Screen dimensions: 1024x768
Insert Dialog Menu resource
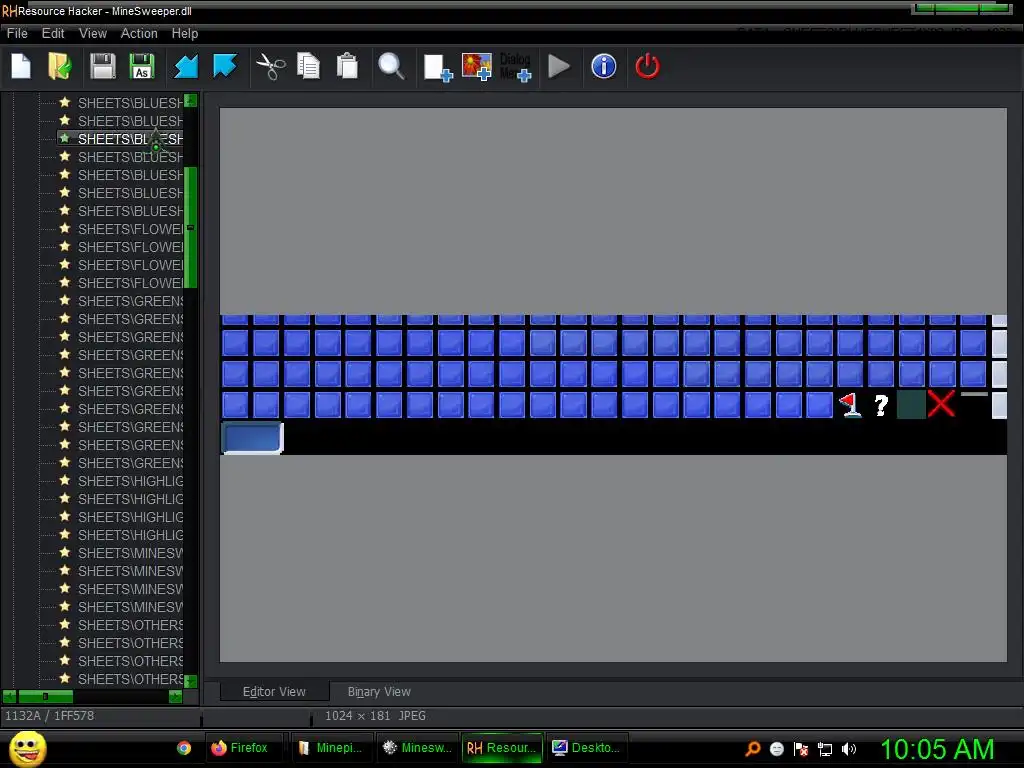click(x=516, y=67)
